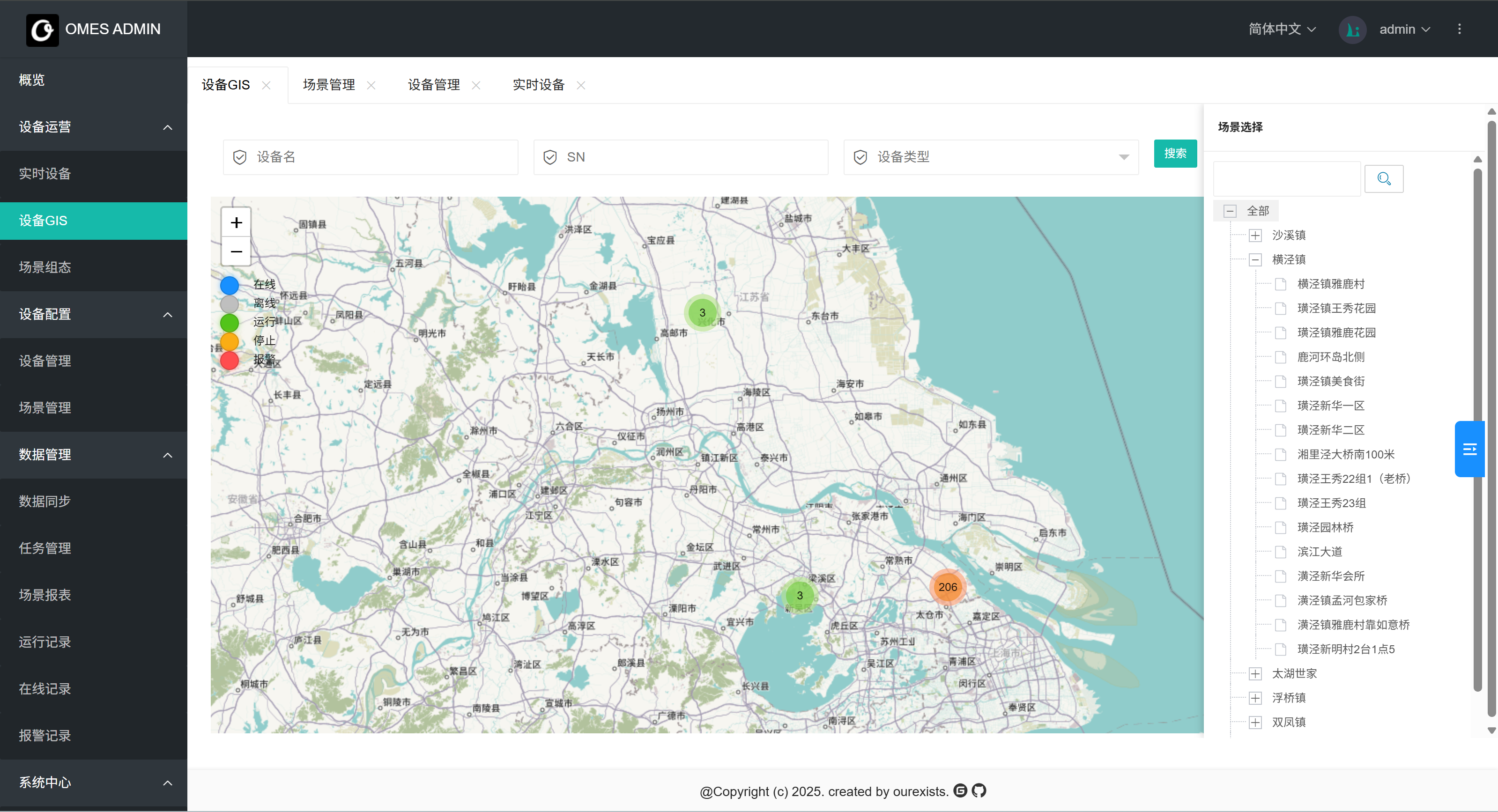The image size is (1498, 812).
Task: Open 报警记录 in the sidebar menu
Action: click(45, 735)
